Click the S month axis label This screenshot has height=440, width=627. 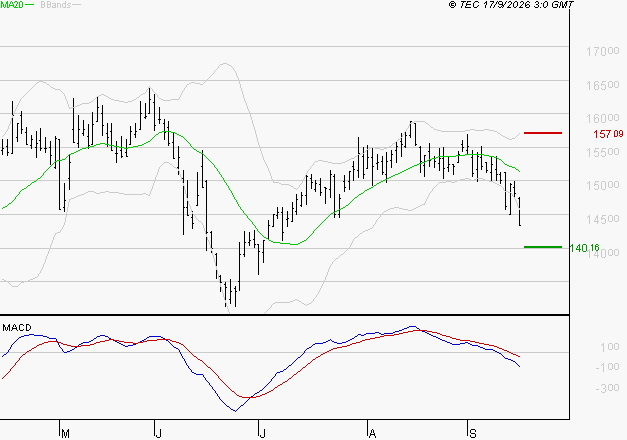coord(473,434)
